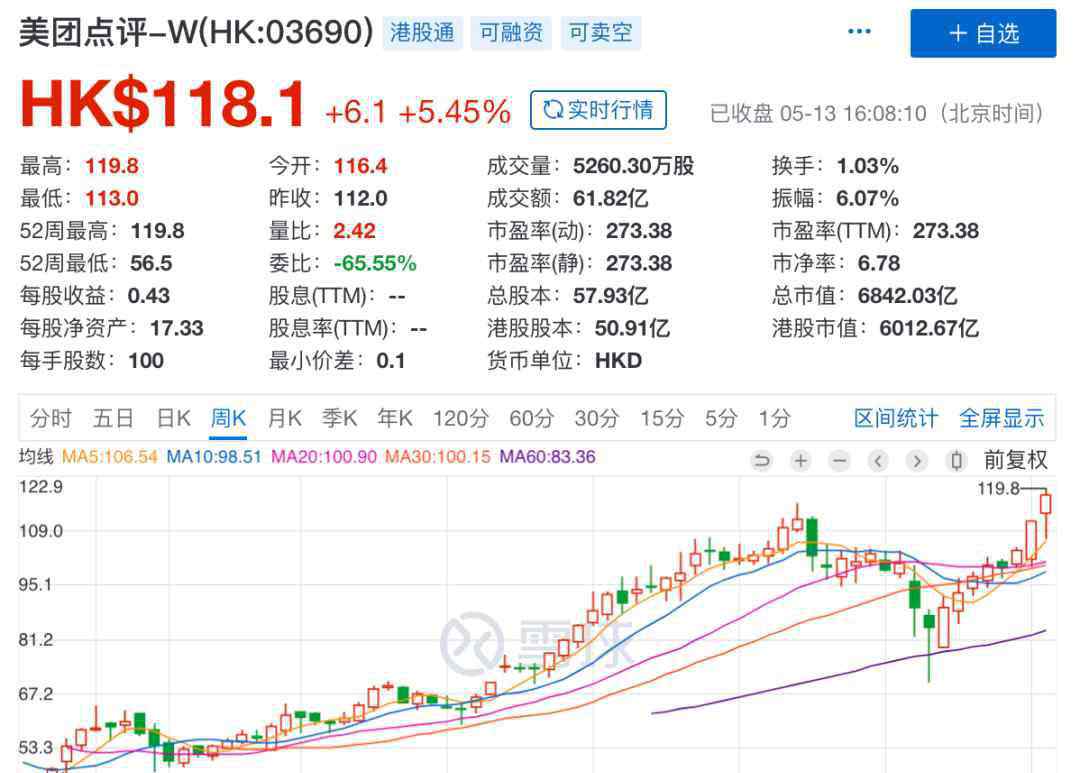Image resolution: width=1080 pixels, height=773 pixels.
Task: Click the chart reset (undo arrow) icon
Action: [762, 460]
